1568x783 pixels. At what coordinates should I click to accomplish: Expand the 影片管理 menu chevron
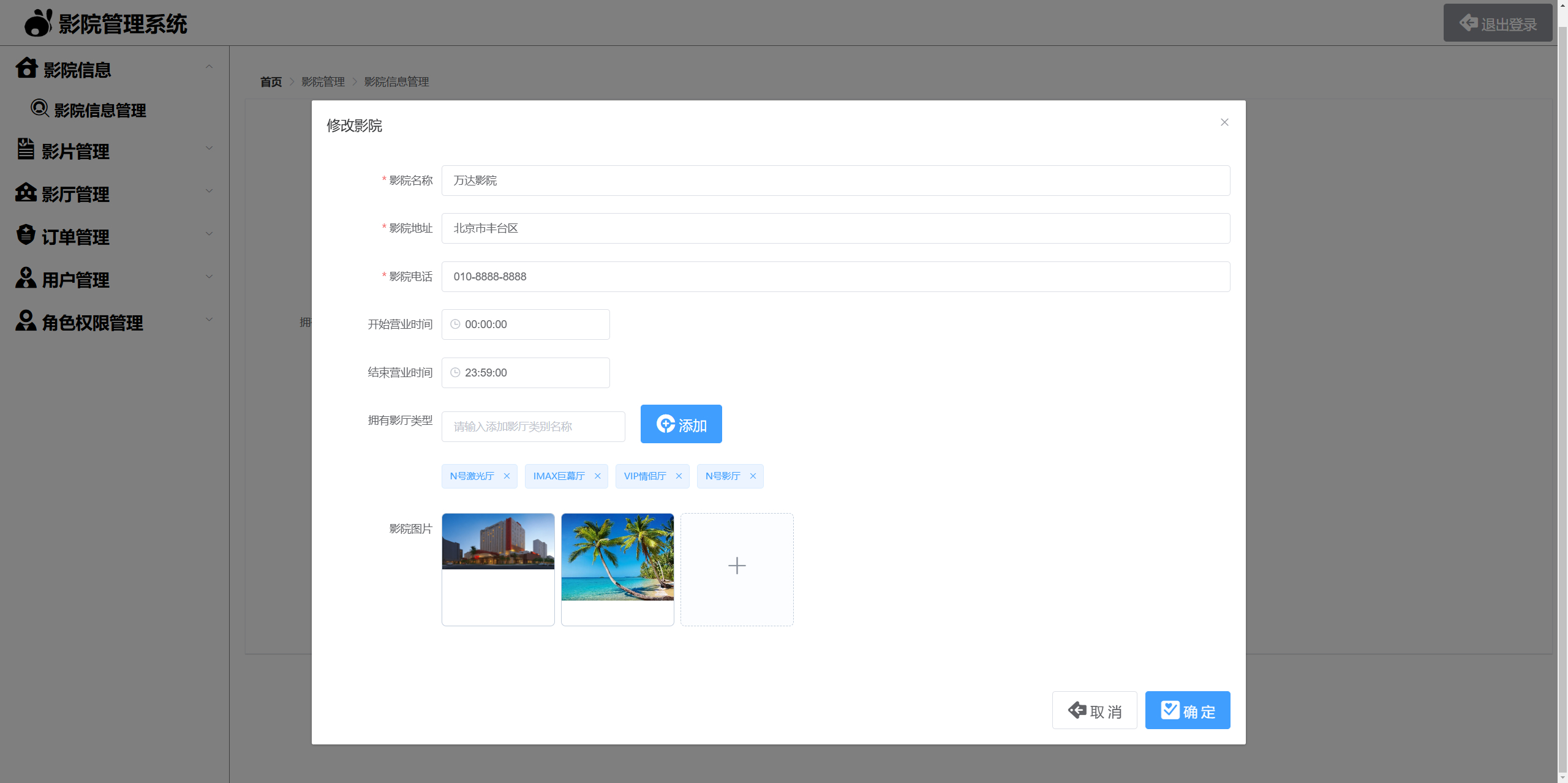(209, 148)
